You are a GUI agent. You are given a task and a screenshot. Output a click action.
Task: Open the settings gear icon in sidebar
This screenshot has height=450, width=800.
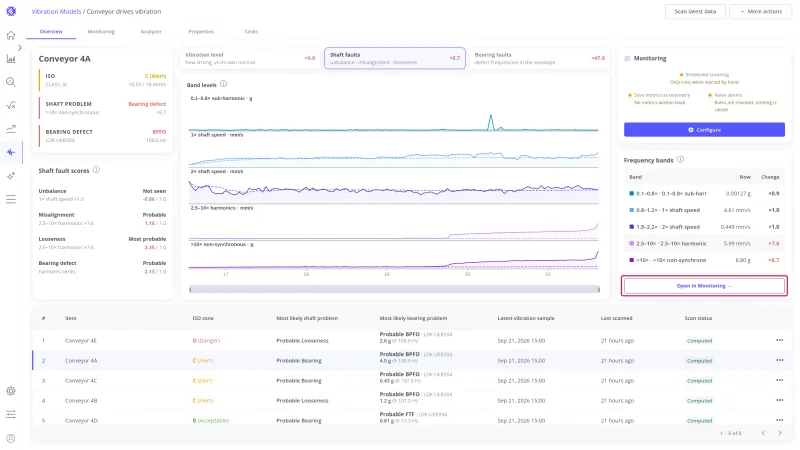point(11,391)
